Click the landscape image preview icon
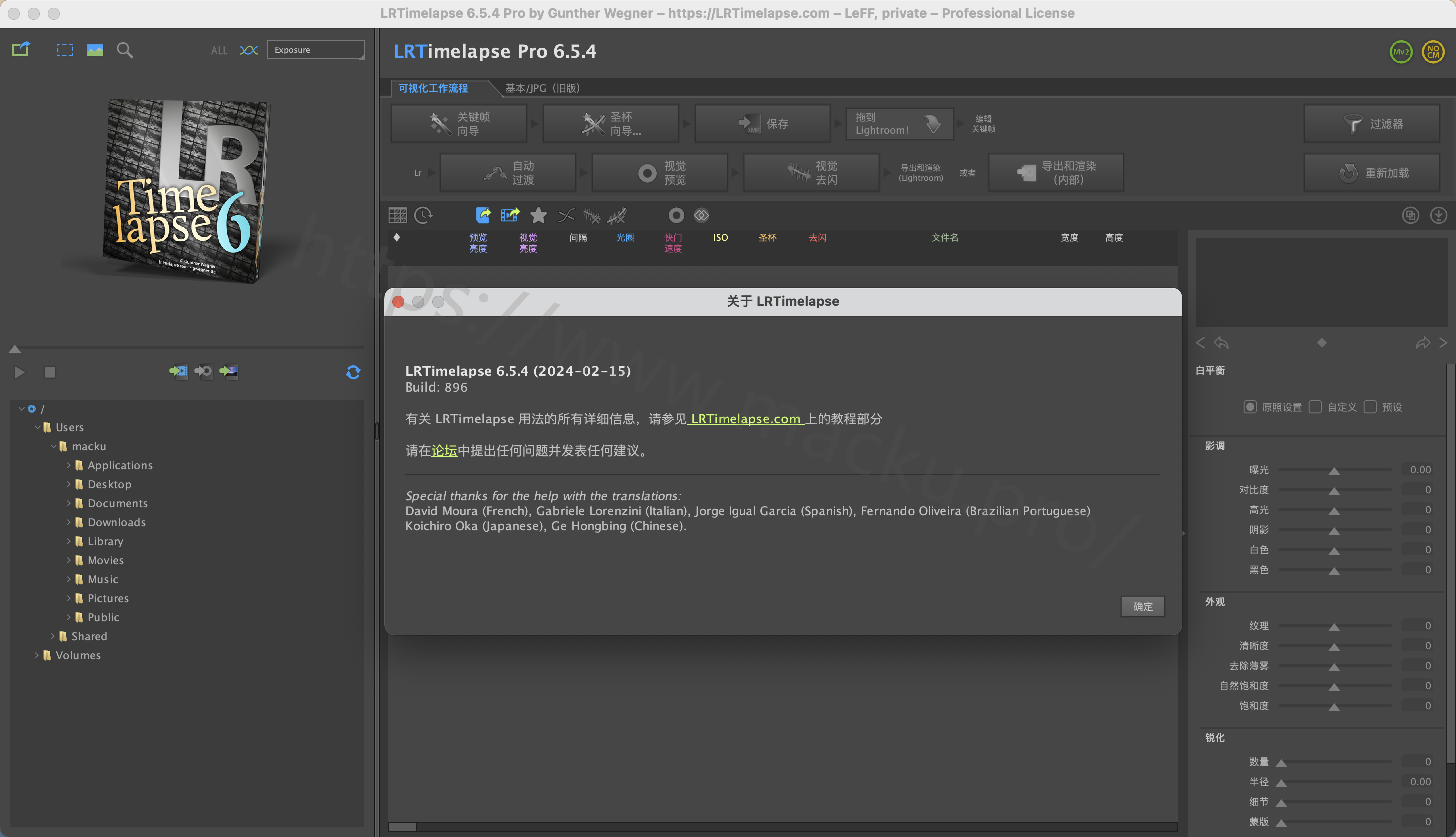The height and width of the screenshot is (837, 1456). pos(95,50)
